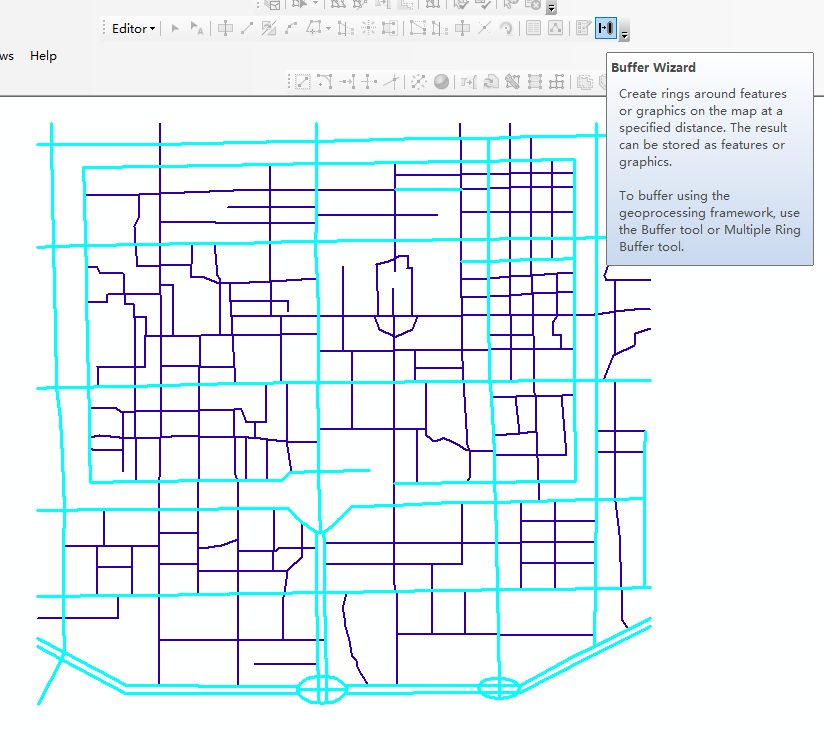Image resolution: width=824 pixels, height=751 pixels.
Task: Open the Create Features window icon
Action: (582, 28)
